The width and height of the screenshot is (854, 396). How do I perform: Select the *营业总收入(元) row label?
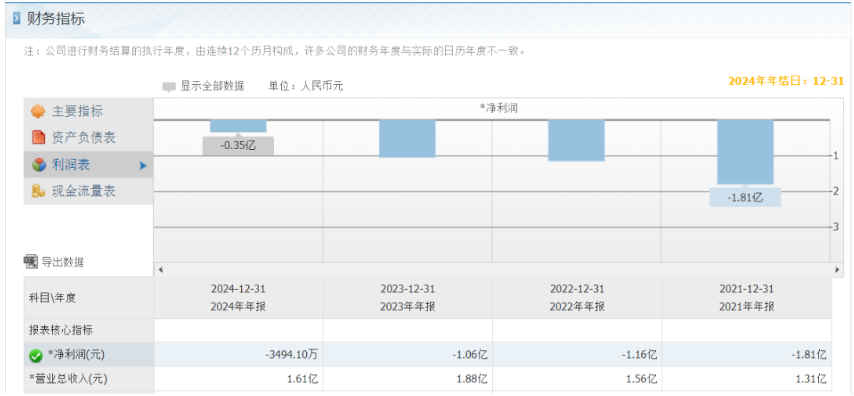pyautogui.click(x=89, y=379)
